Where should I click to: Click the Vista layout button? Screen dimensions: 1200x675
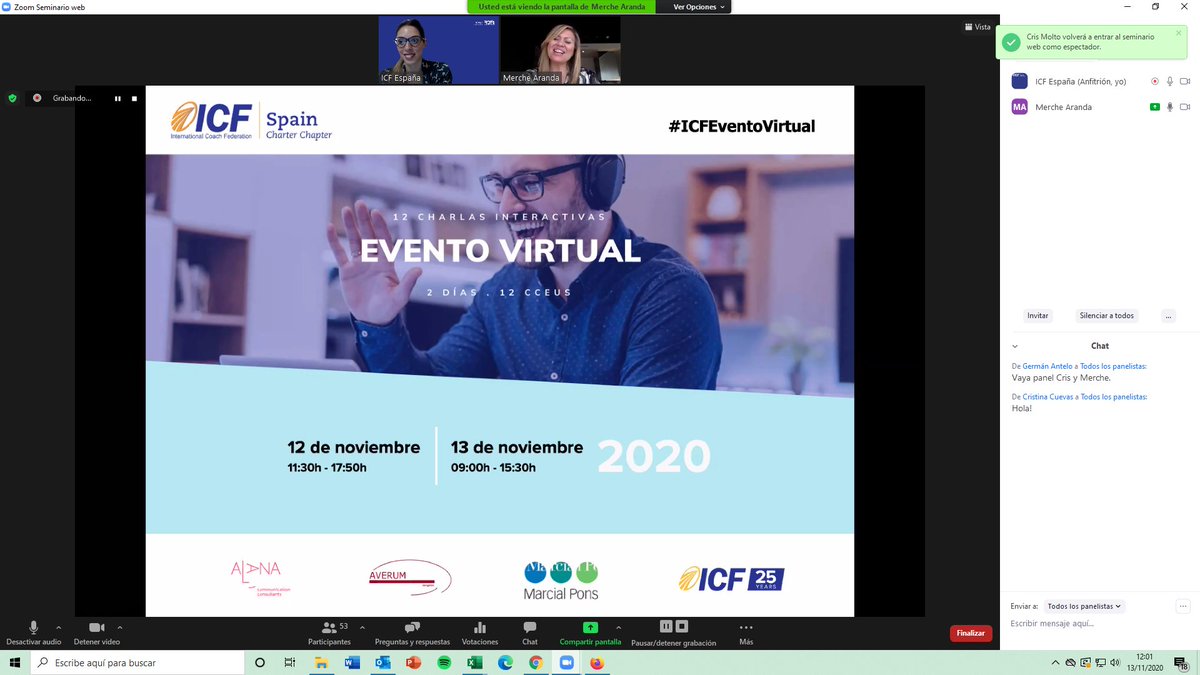(x=977, y=27)
